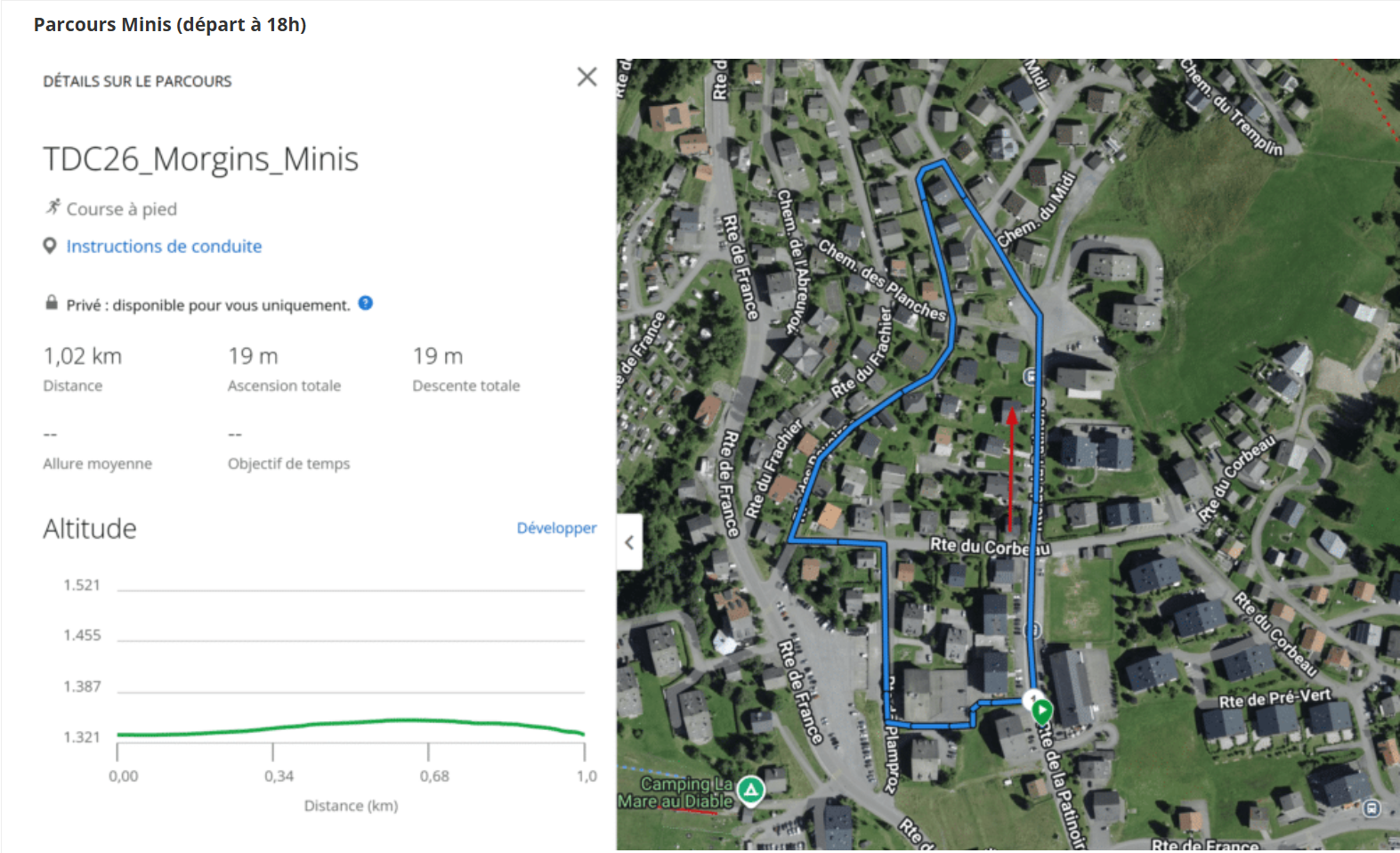Screen dimensions: 1400x853
Task: Click the Allure moyenne field
Action: click(97, 463)
